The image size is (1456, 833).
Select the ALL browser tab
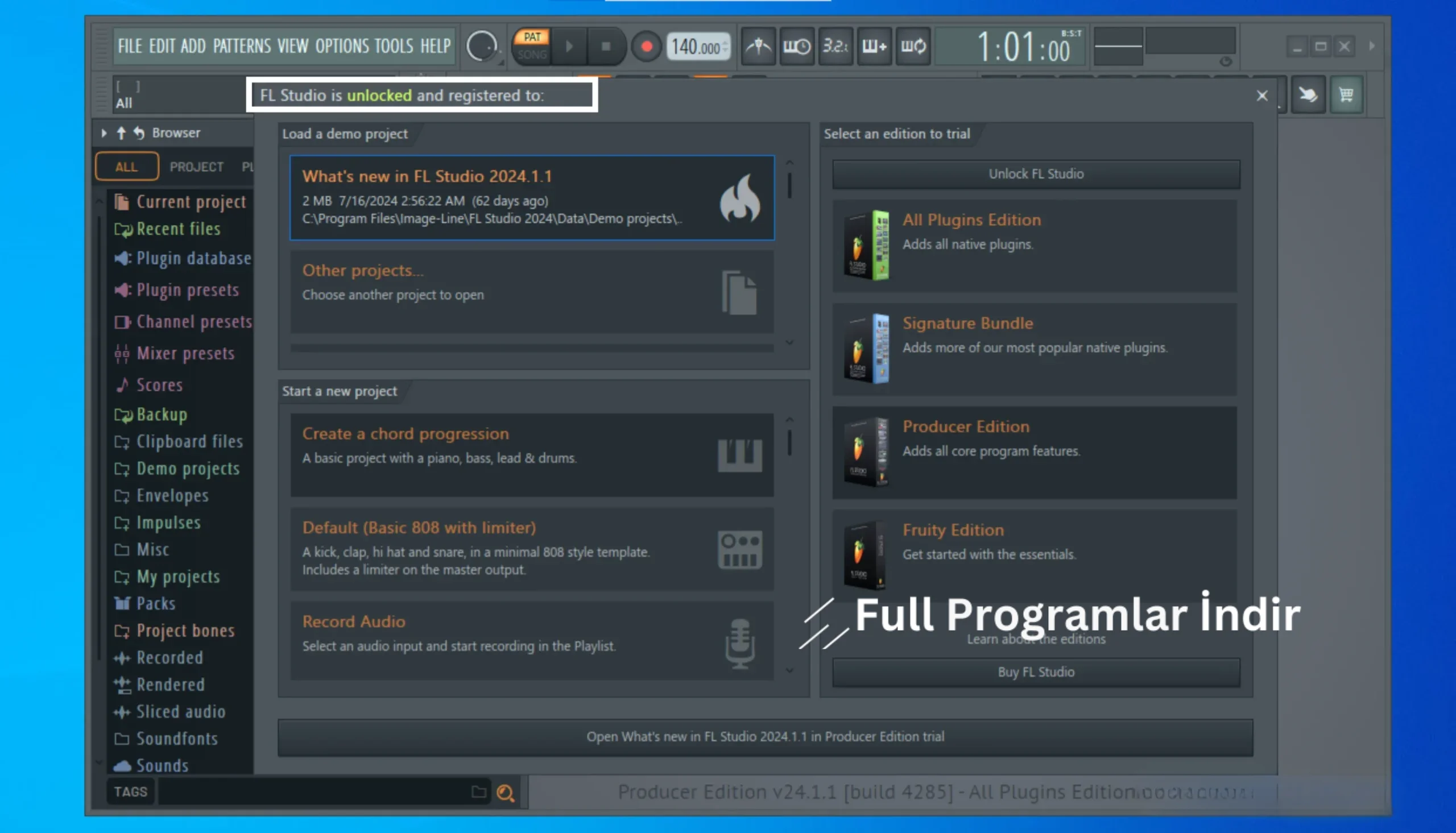click(x=126, y=167)
